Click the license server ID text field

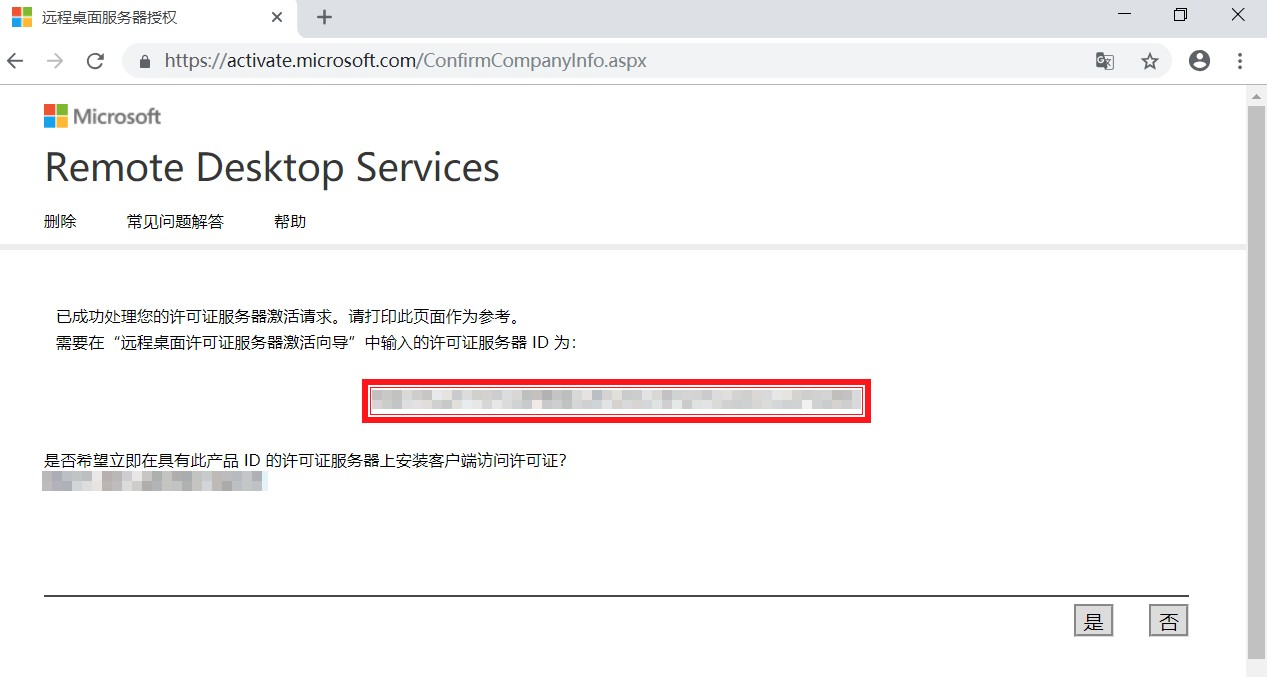pos(616,401)
